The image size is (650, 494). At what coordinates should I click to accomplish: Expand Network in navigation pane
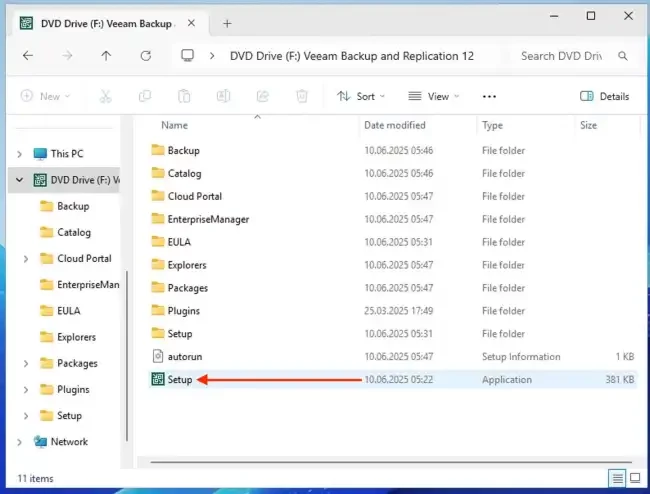19,442
